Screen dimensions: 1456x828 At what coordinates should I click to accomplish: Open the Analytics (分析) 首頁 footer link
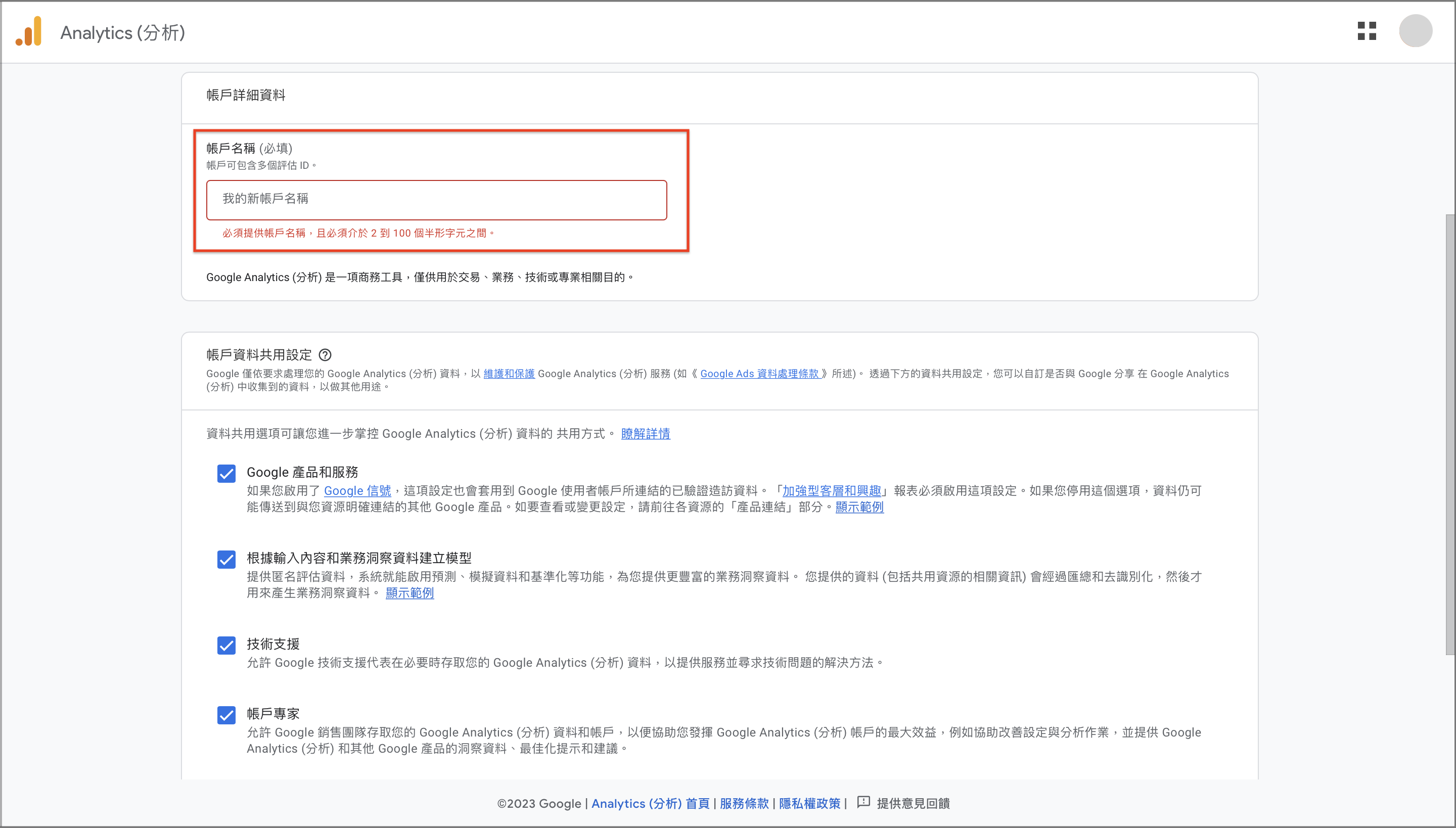coord(650,804)
